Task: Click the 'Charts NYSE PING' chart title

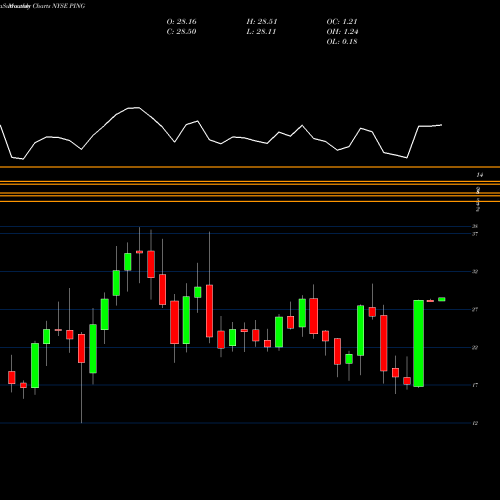Action: pyautogui.click(x=59, y=6)
